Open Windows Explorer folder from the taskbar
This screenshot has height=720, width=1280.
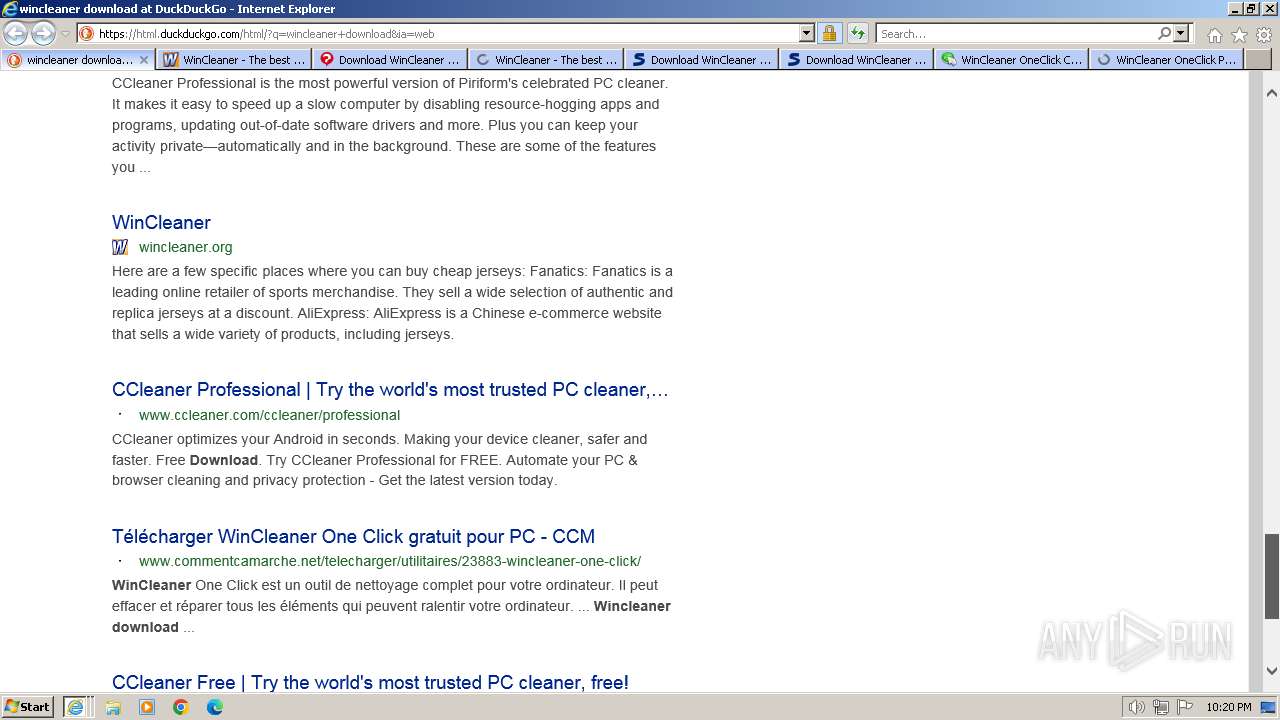coord(113,707)
